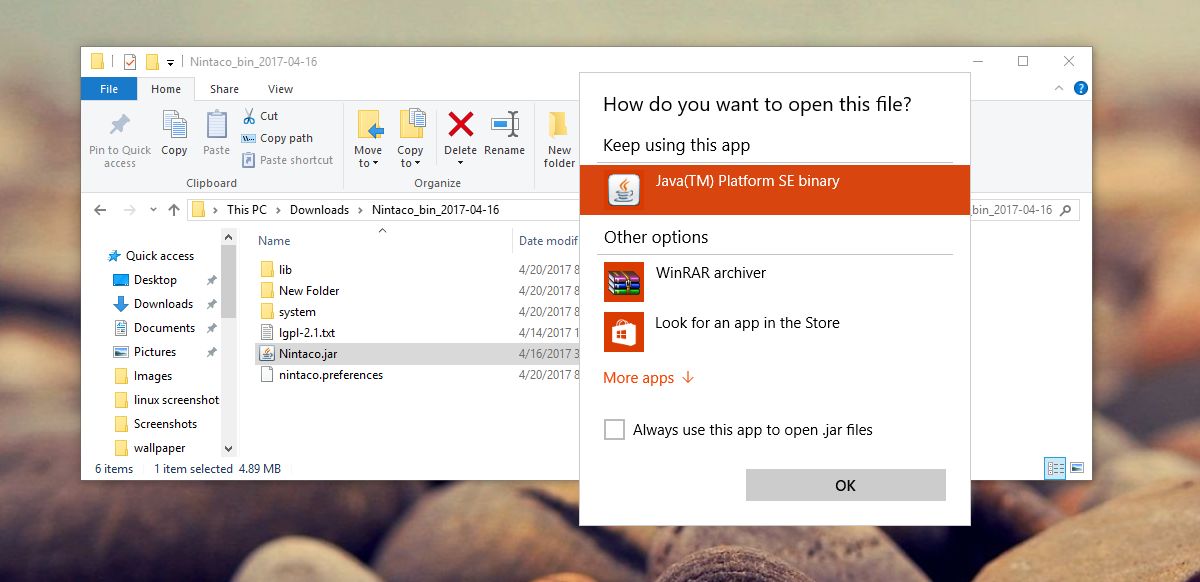Click Paste shortcut in Clipboard group
This screenshot has height=582, width=1200.
point(287,160)
